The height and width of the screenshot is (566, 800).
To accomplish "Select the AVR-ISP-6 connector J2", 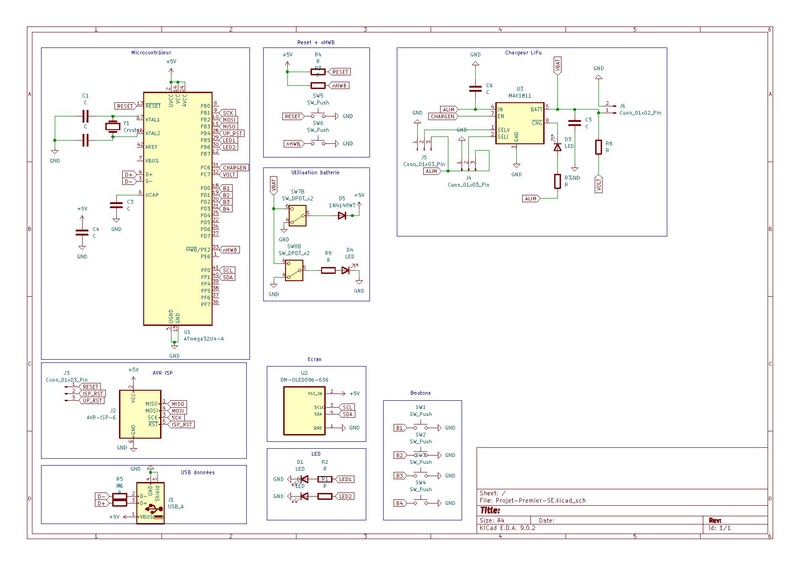I will (x=140, y=414).
